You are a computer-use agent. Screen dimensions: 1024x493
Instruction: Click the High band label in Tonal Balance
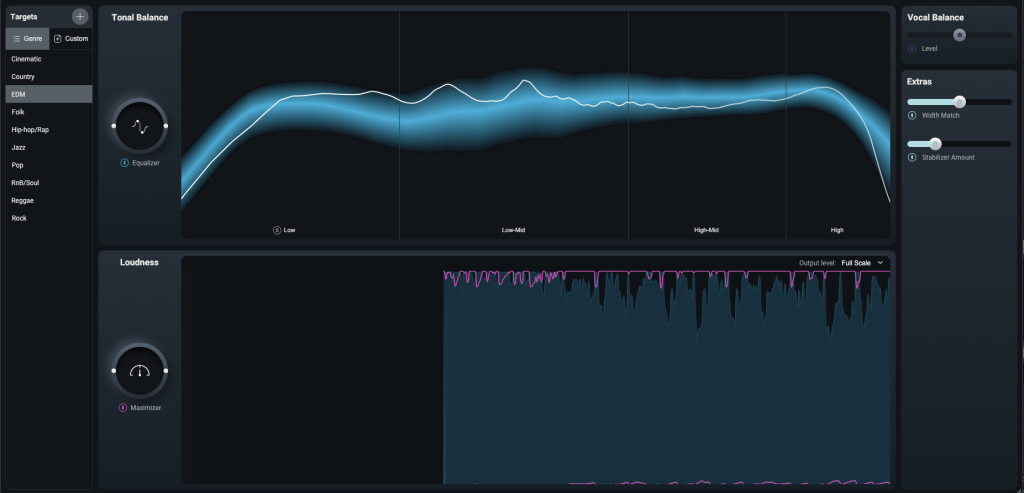click(x=837, y=230)
